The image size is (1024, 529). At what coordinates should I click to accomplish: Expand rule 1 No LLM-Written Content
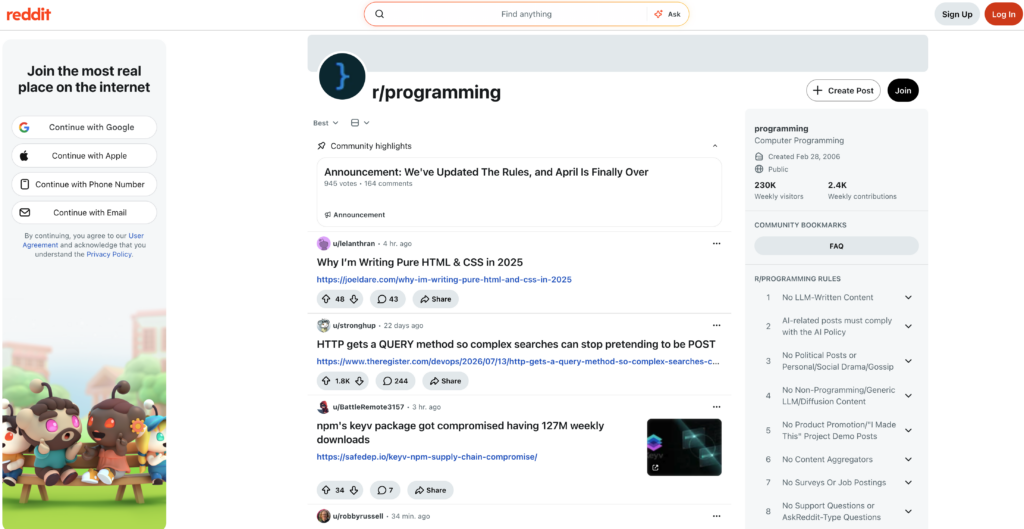pos(908,297)
